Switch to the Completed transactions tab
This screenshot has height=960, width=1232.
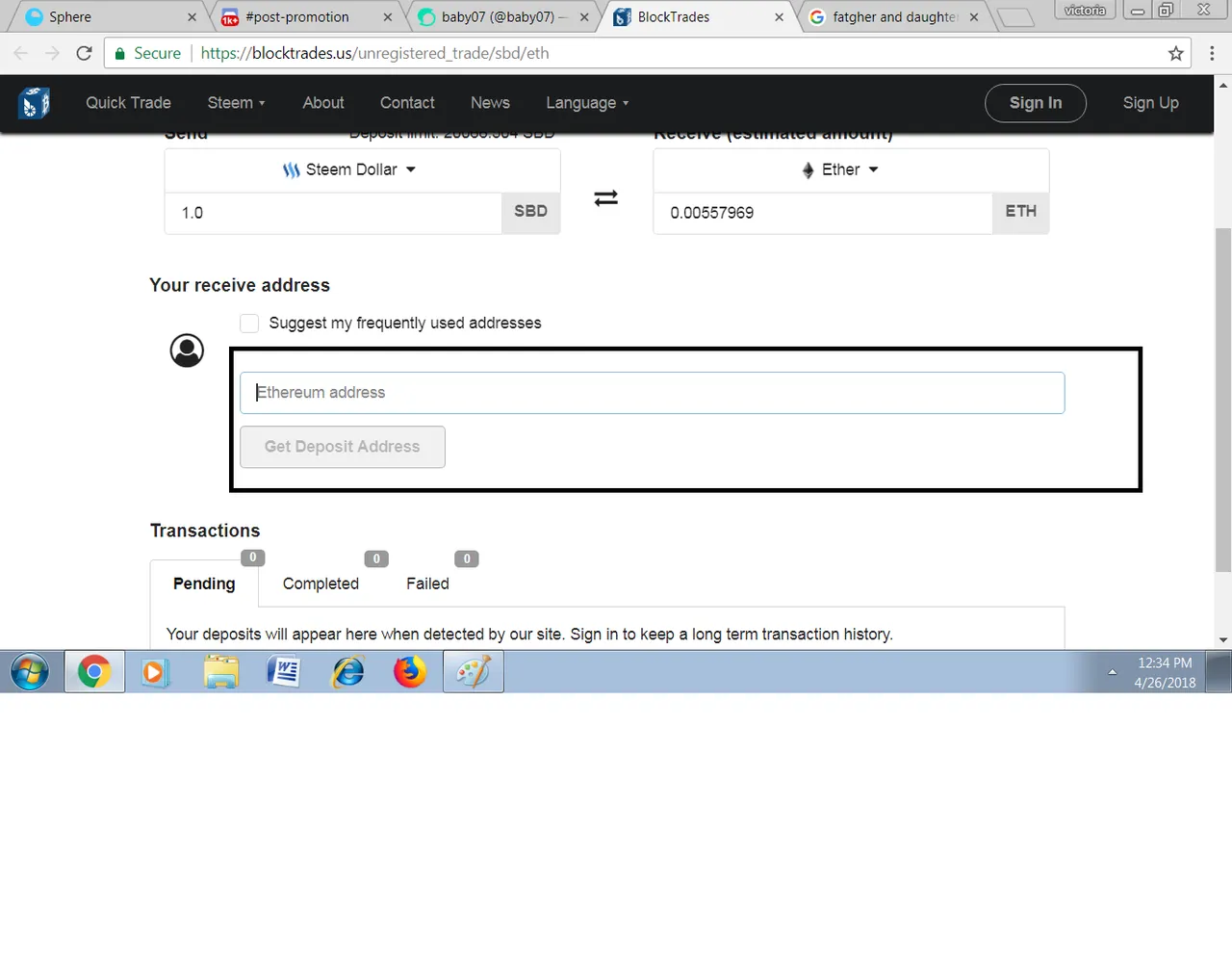[321, 584]
